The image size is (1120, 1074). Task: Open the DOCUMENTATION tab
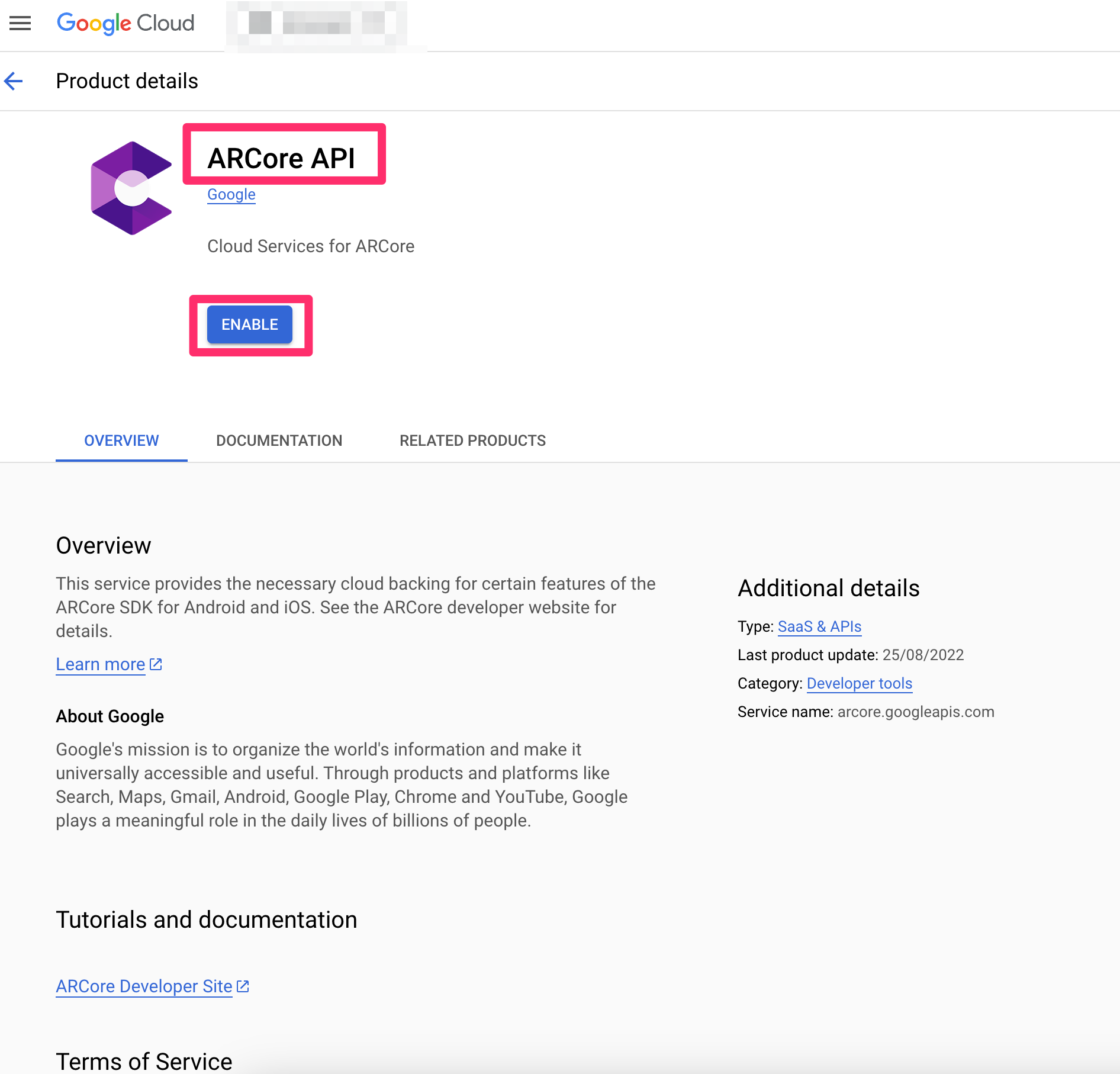(279, 440)
